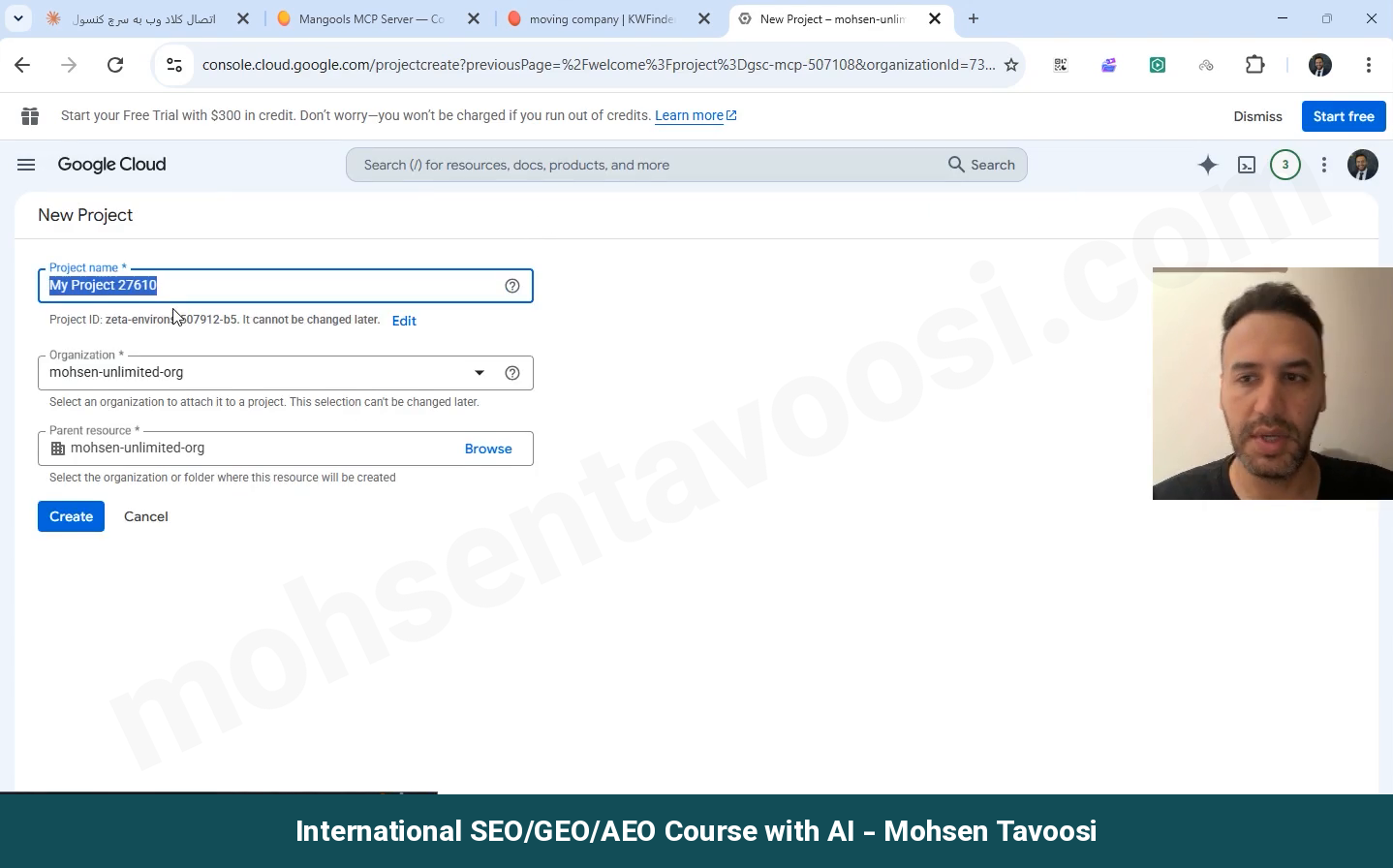Click the Search button in search bar
1393x868 pixels.
(981, 165)
